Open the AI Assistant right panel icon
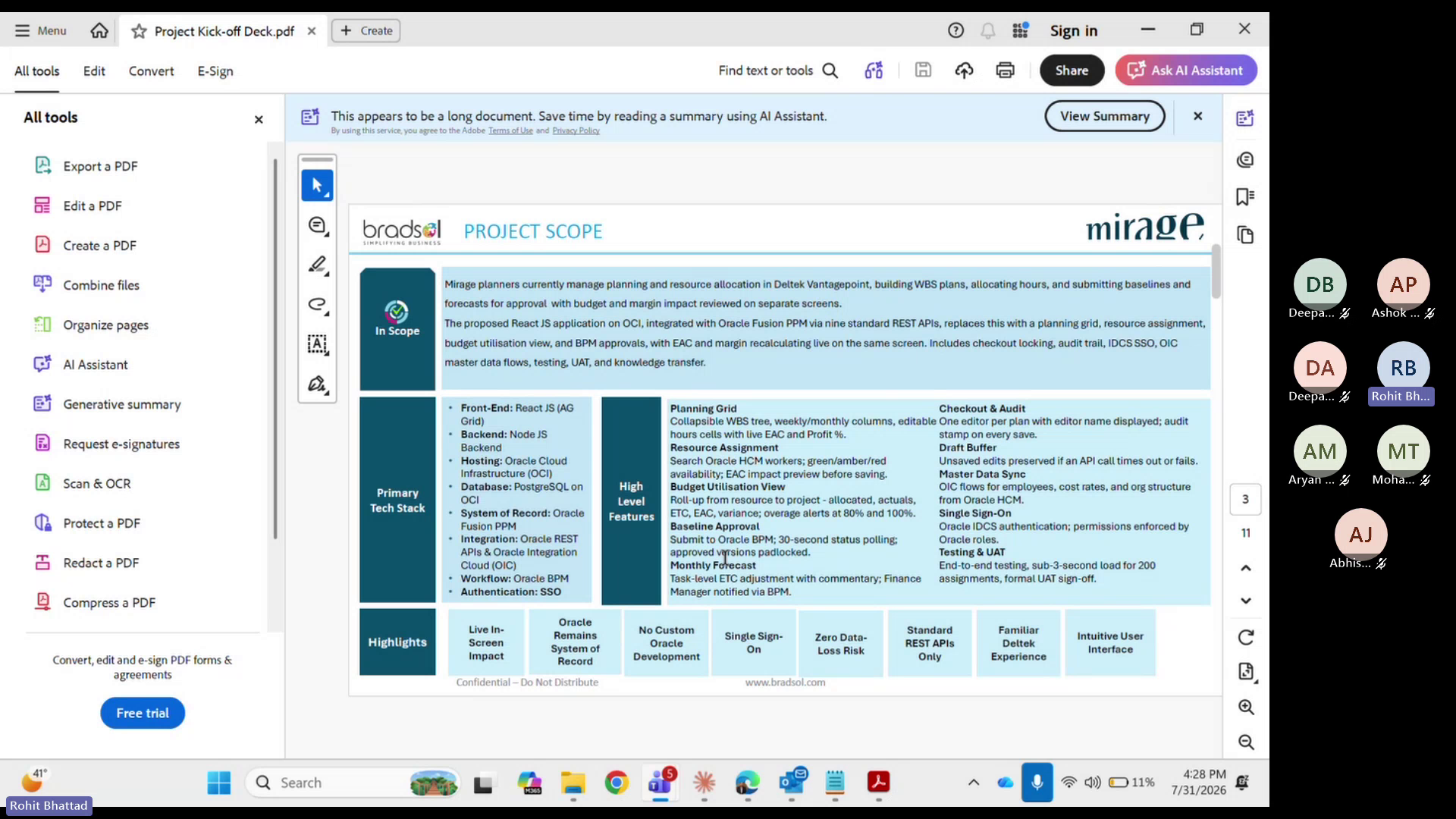Screen dimensions: 1456x819 pyautogui.click(x=1245, y=118)
